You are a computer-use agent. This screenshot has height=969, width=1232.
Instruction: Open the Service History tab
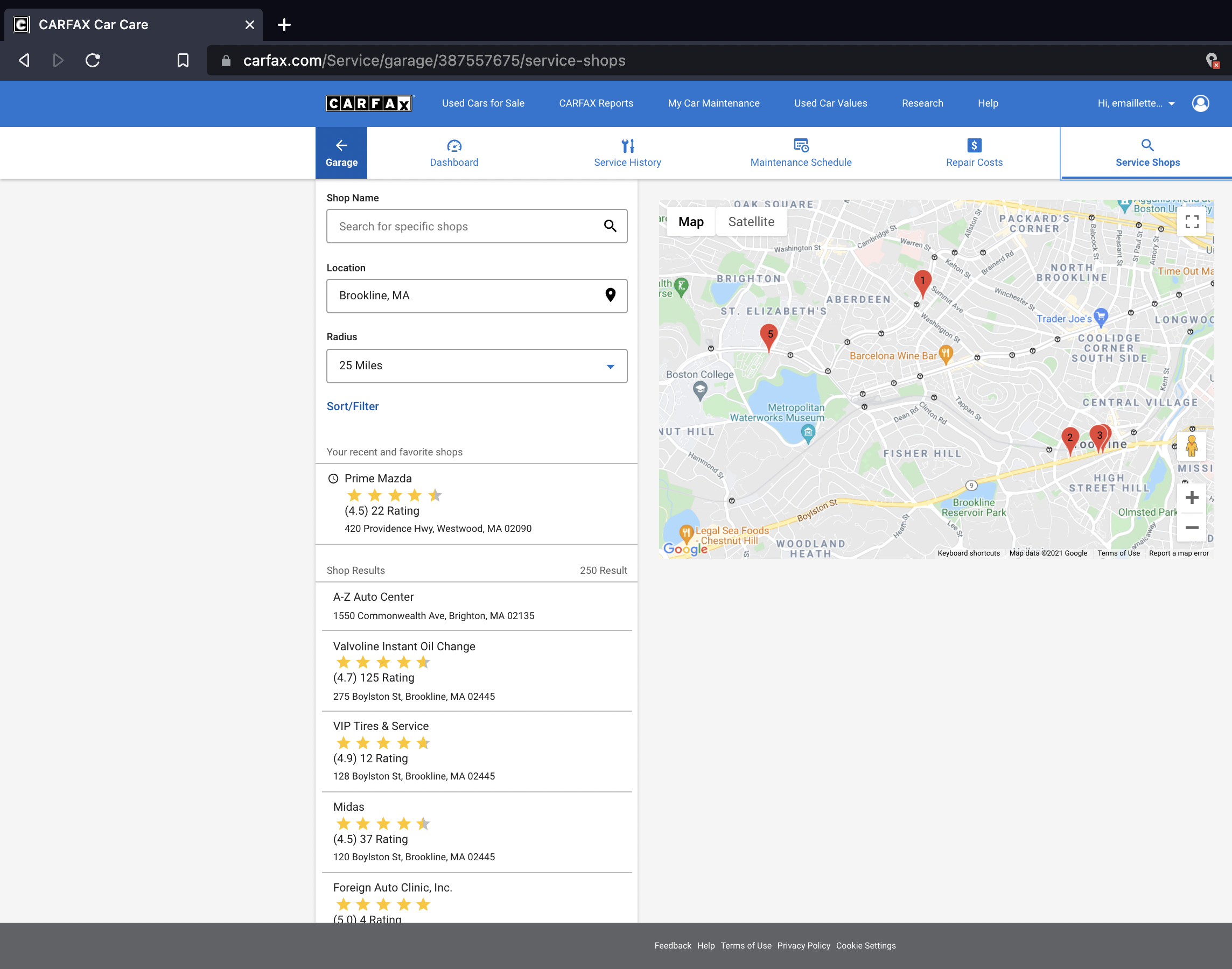point(627,152)
